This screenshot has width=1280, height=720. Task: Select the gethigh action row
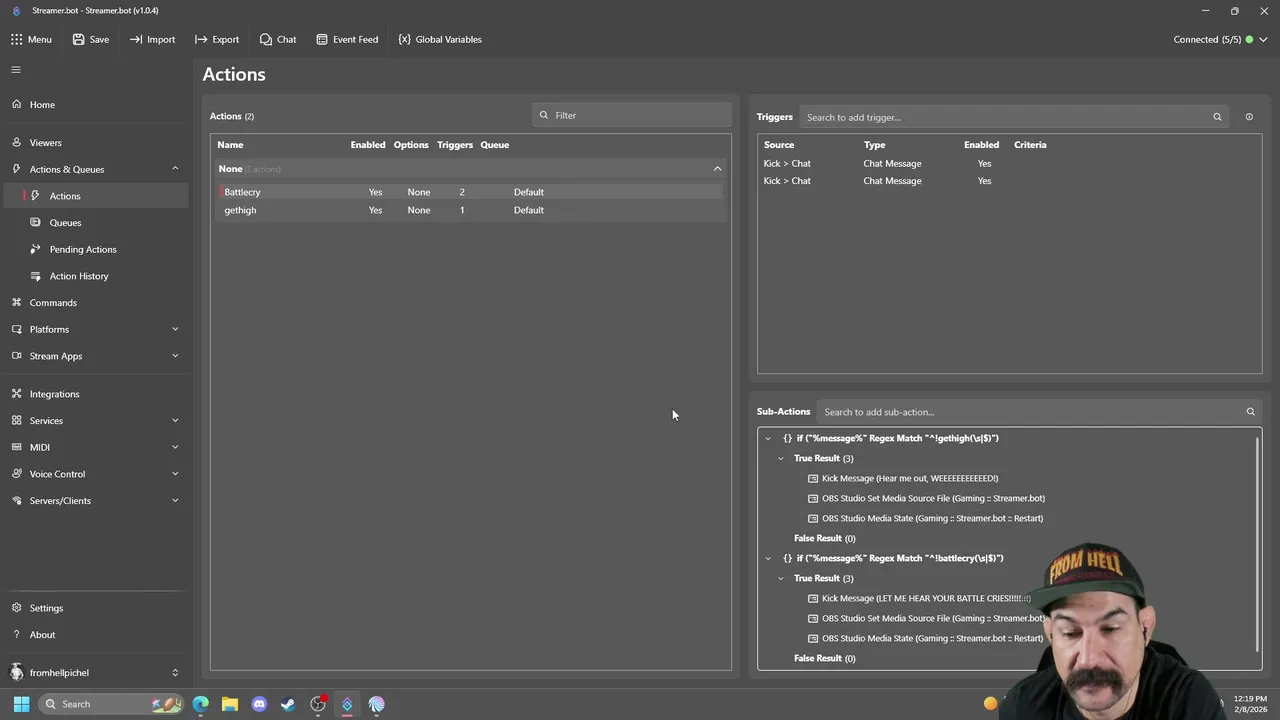point(470,210)
